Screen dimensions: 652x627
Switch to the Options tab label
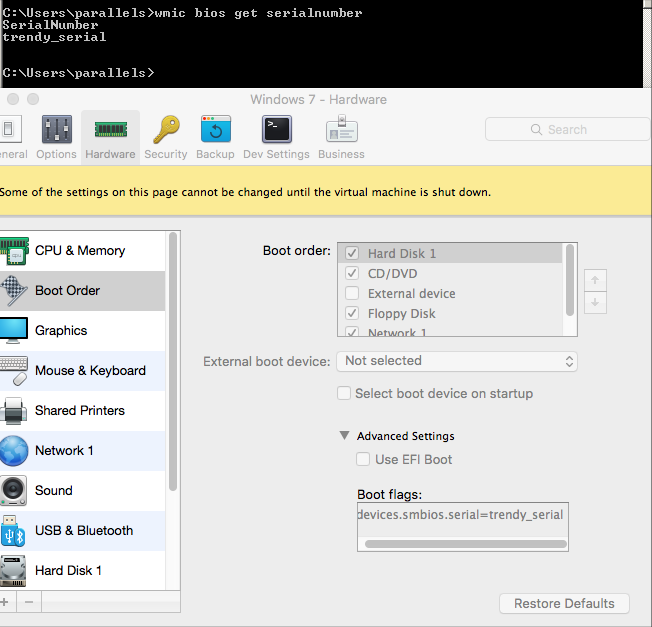point(57,154)
